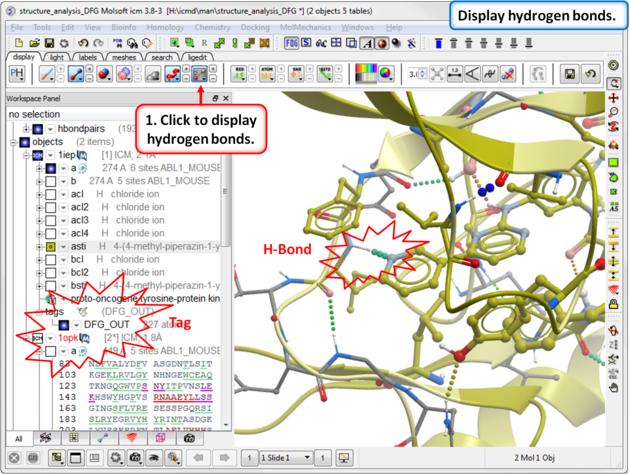Toggle the checkbox beside acl chloride ion
This screenshot has height=474, width=630.
(x=50, y=194)
